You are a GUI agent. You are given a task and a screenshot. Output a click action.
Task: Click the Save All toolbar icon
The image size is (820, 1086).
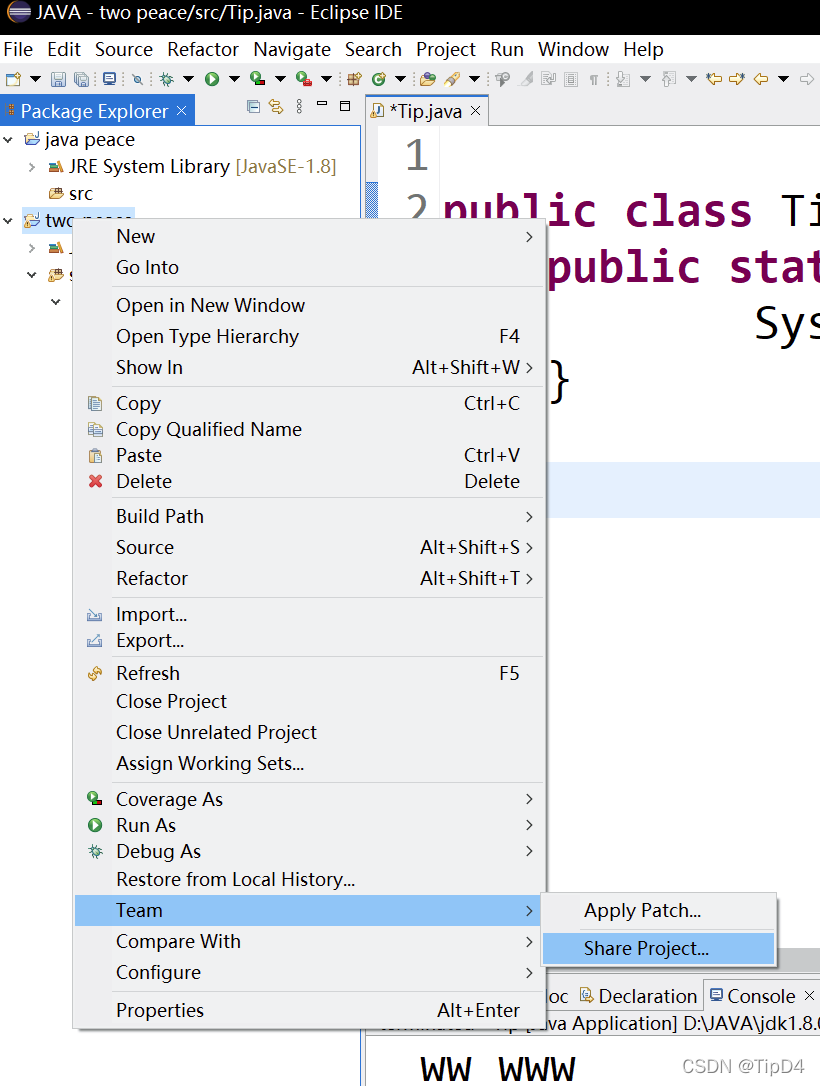[x=82, y=79]
